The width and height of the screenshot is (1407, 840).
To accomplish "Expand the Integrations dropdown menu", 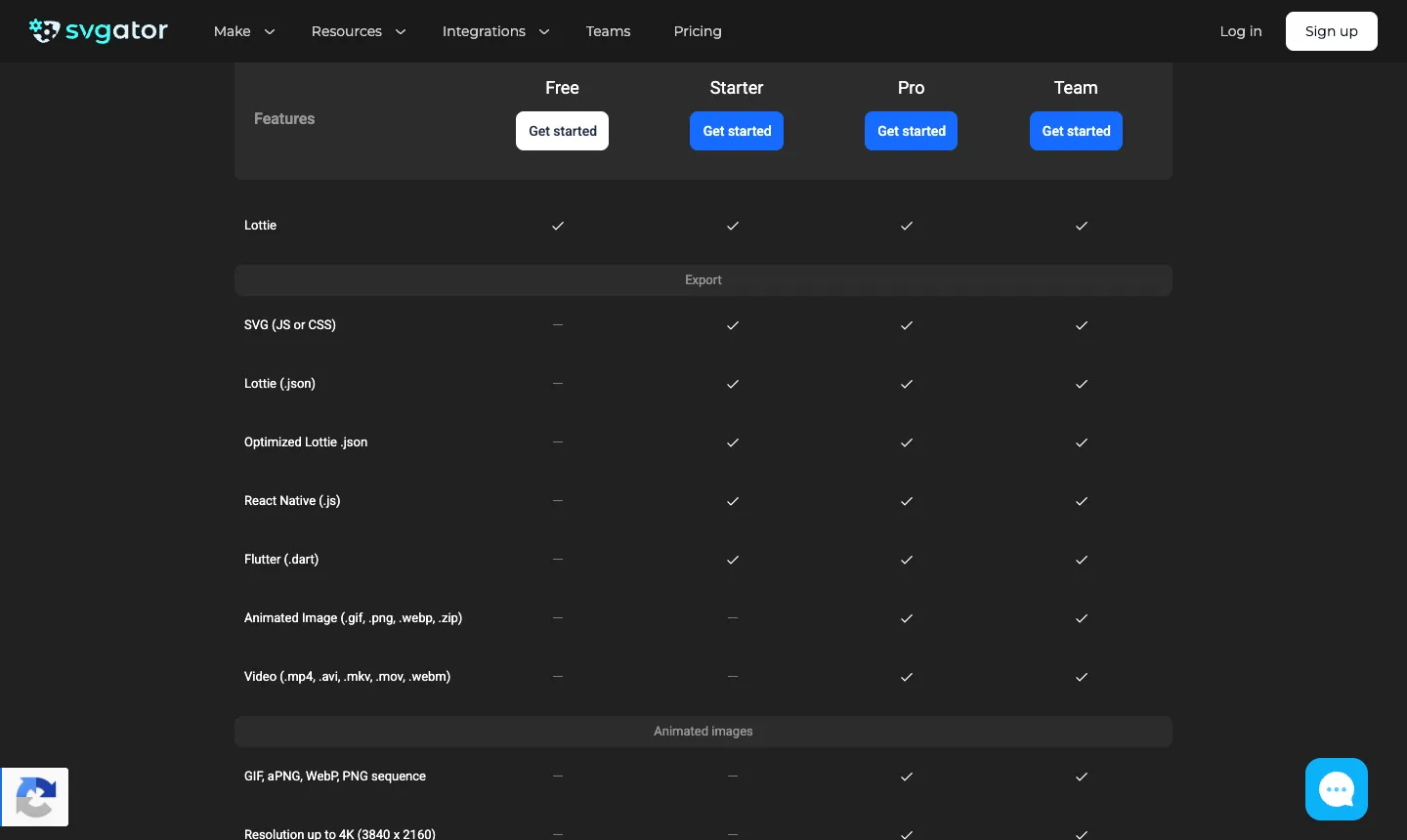I will tap(496, 31).
